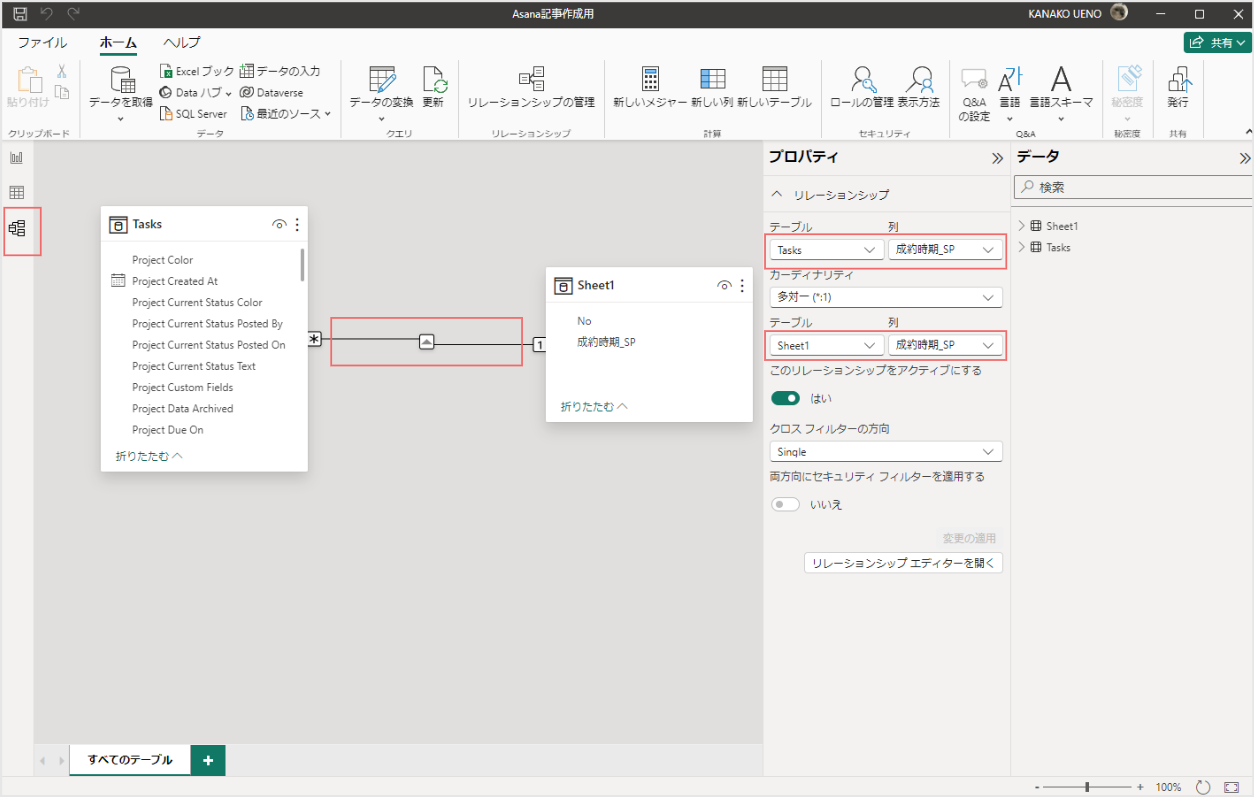Click the 検索 field in データ pane
The image size is (1254, 797).
pos(1132,187)
